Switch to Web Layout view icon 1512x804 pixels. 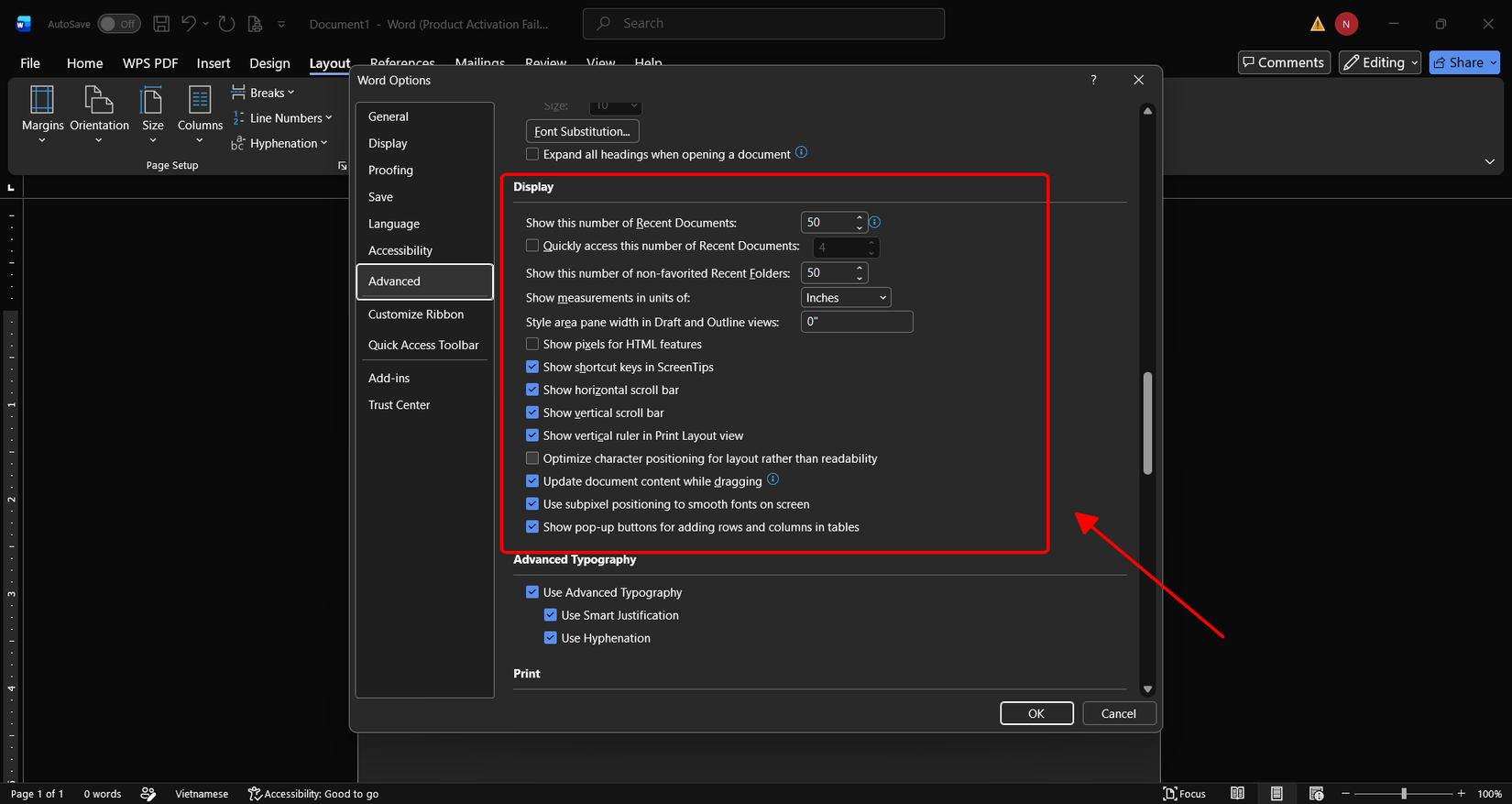(1316, 793)
